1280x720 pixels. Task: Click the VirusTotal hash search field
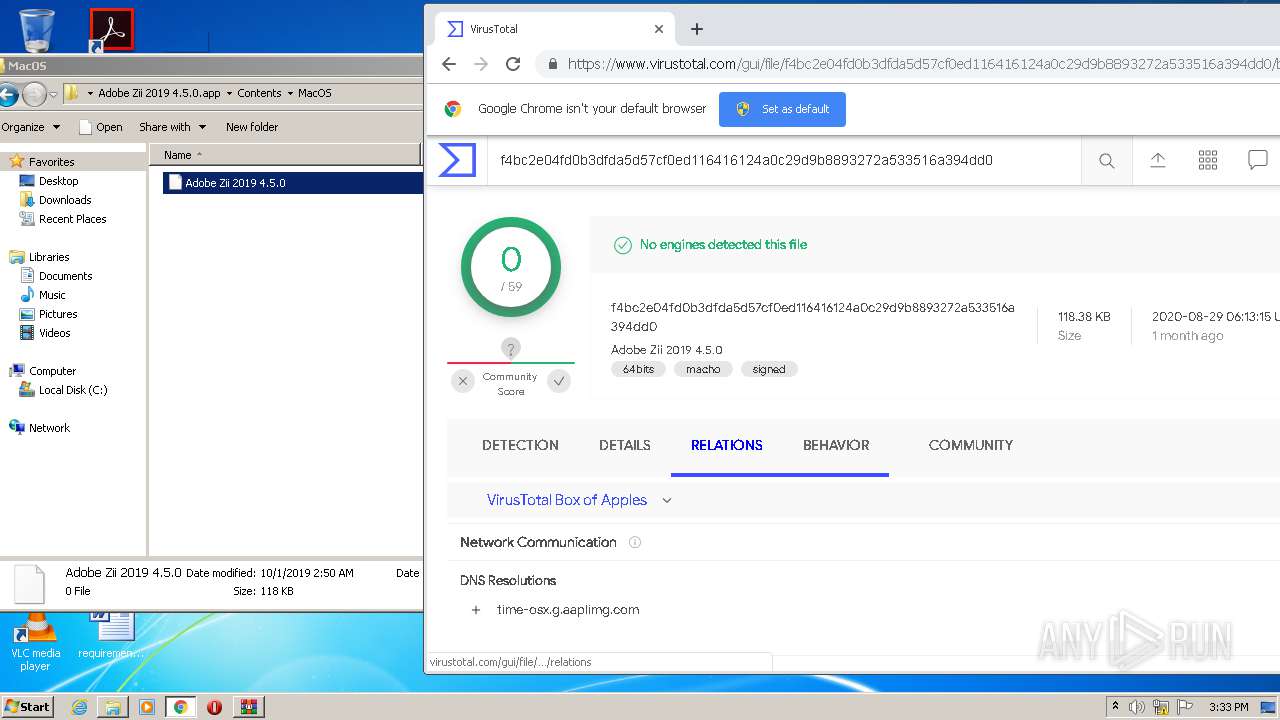(x=784, y=160)
